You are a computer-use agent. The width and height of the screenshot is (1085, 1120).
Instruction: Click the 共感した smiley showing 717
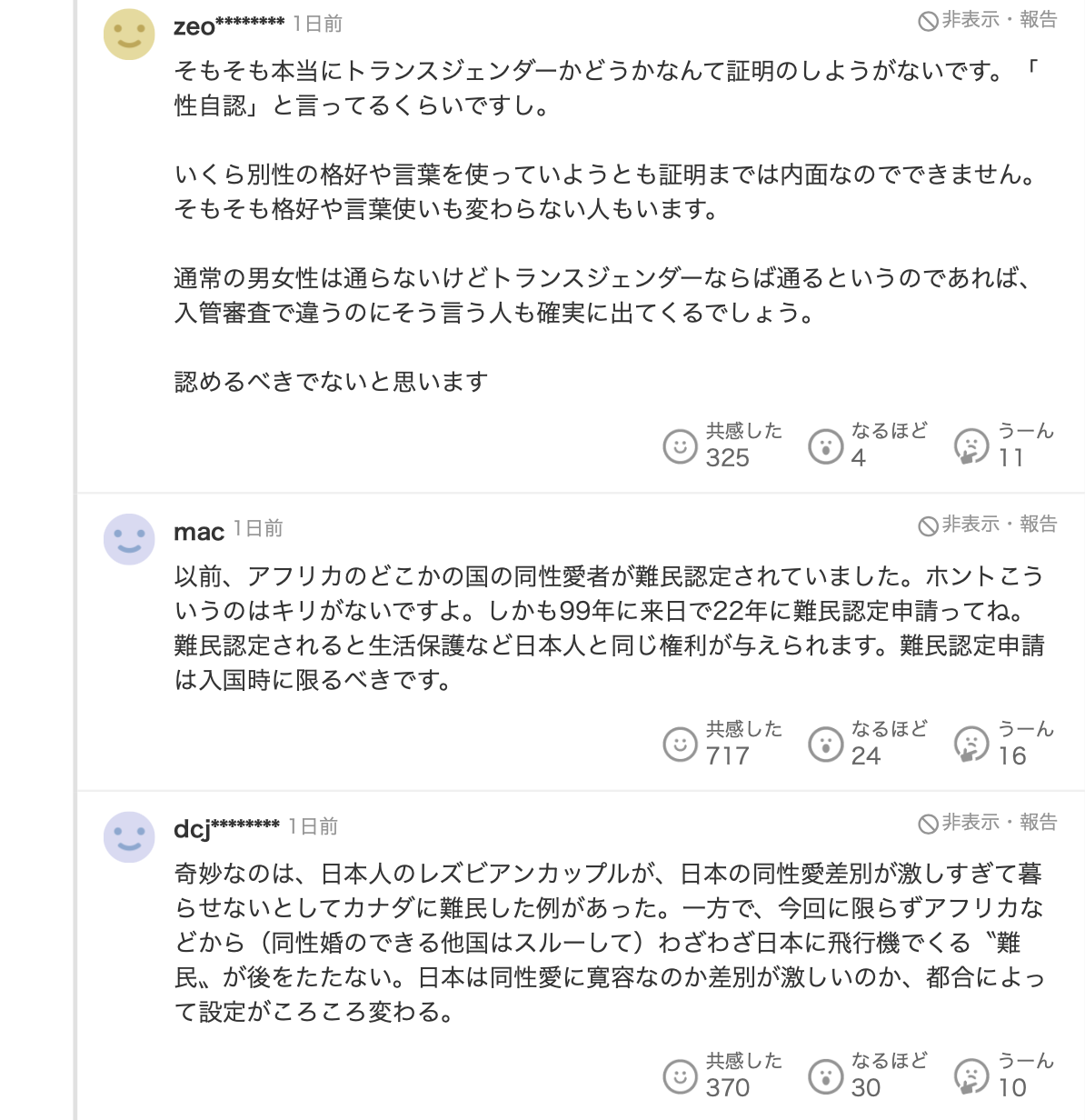(680, 745)
